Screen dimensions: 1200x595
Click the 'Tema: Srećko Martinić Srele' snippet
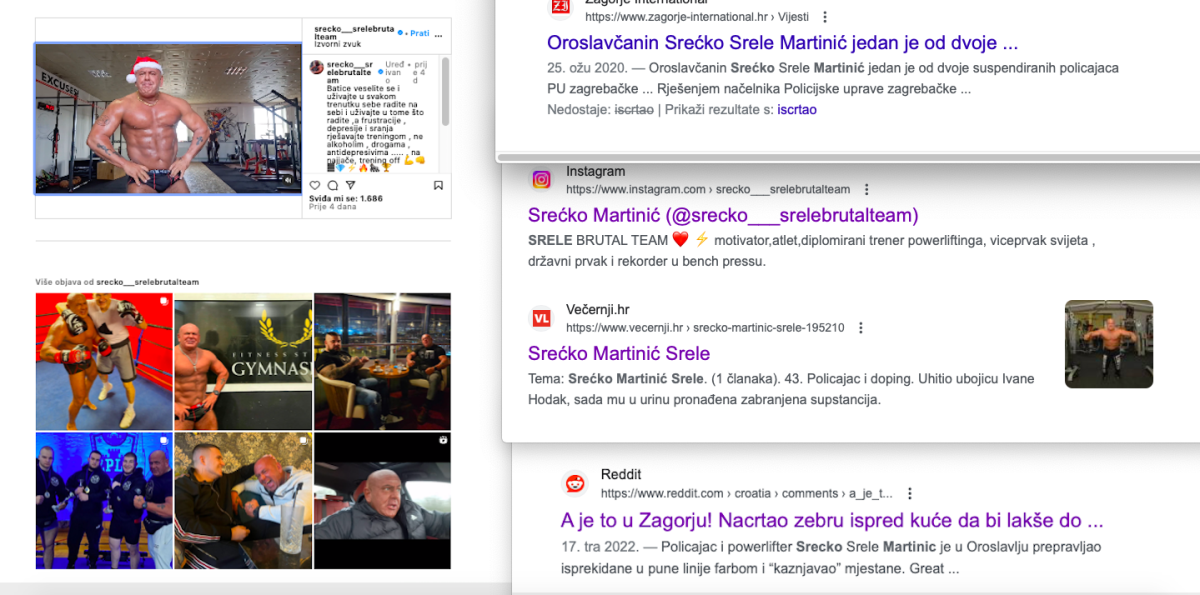point(781,389)
